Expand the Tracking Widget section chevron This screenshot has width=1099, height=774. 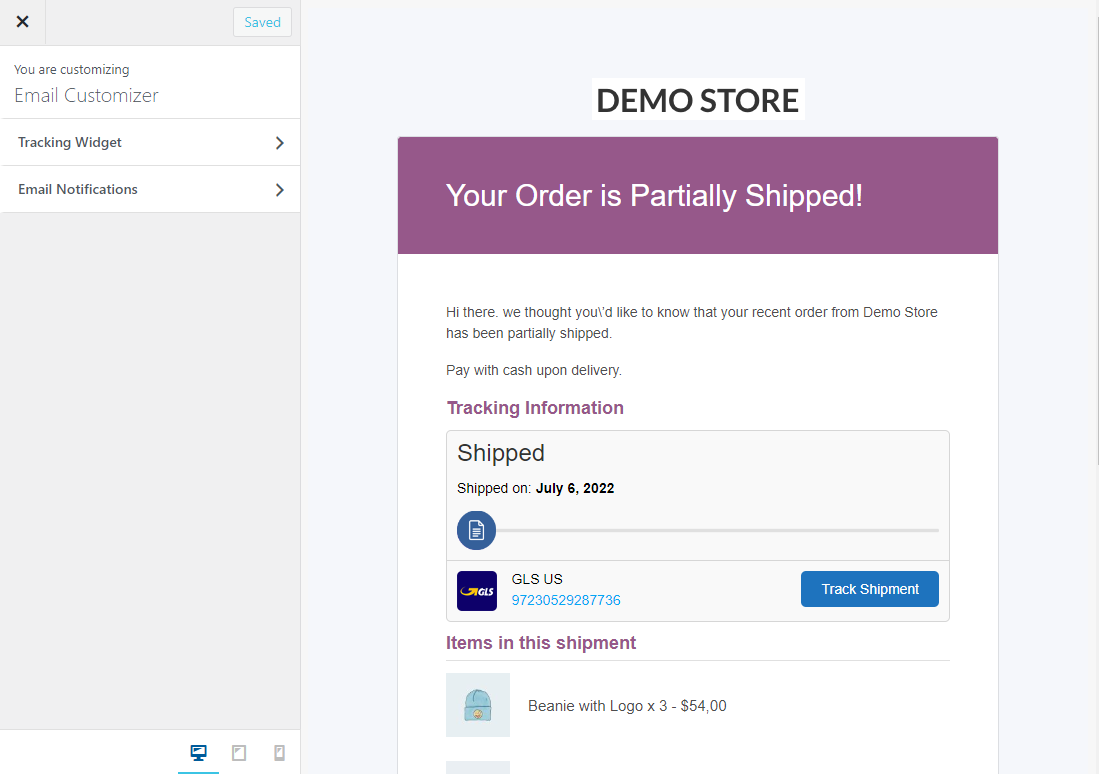[x=280, y=142]
